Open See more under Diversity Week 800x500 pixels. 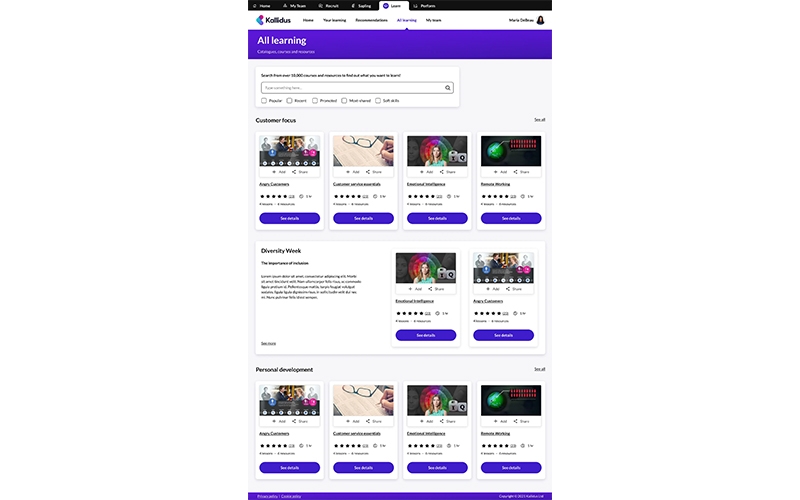(268, 343)
